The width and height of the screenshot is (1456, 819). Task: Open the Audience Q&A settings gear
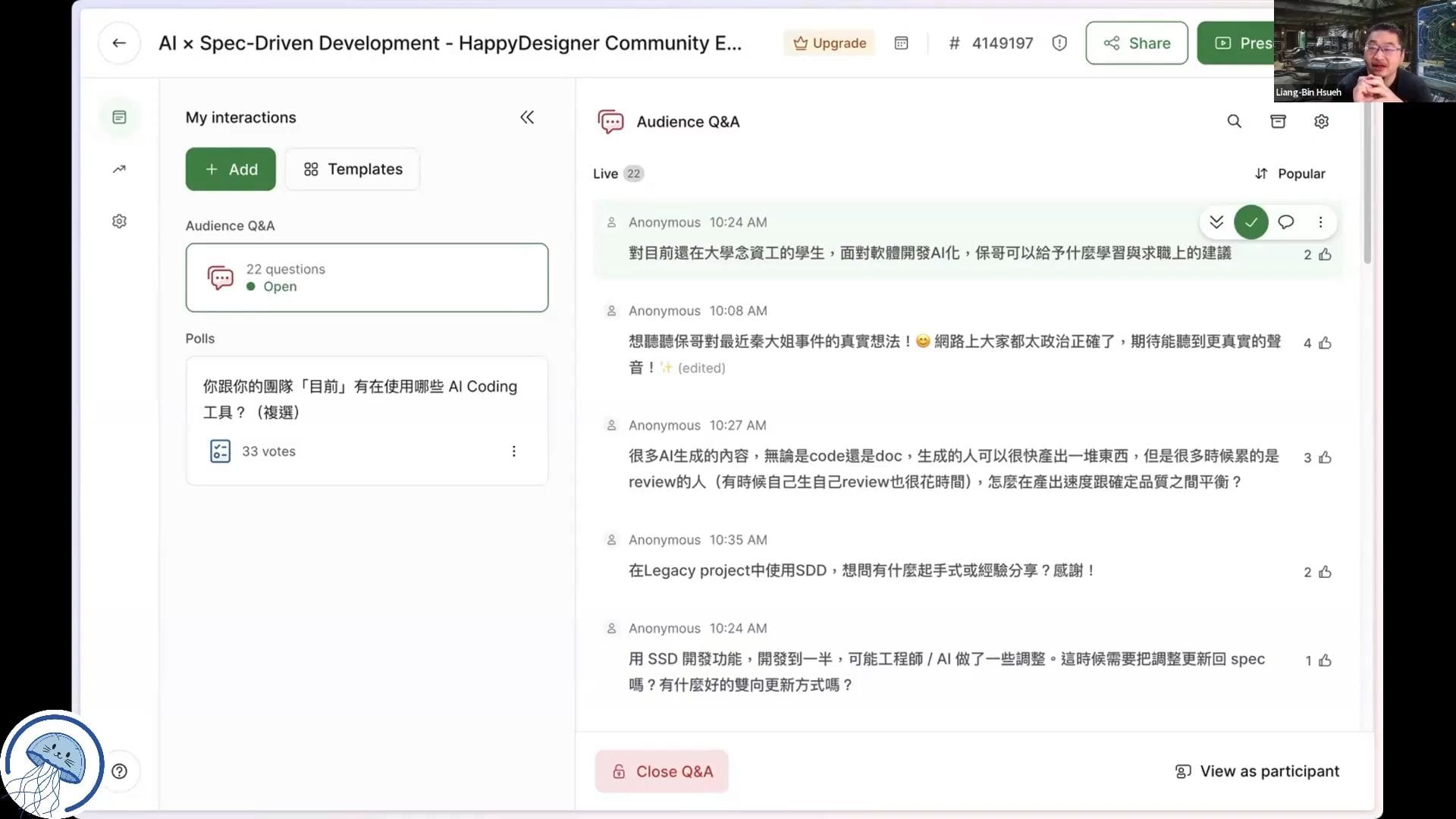pyautogui.click(x=1321, y=121)
